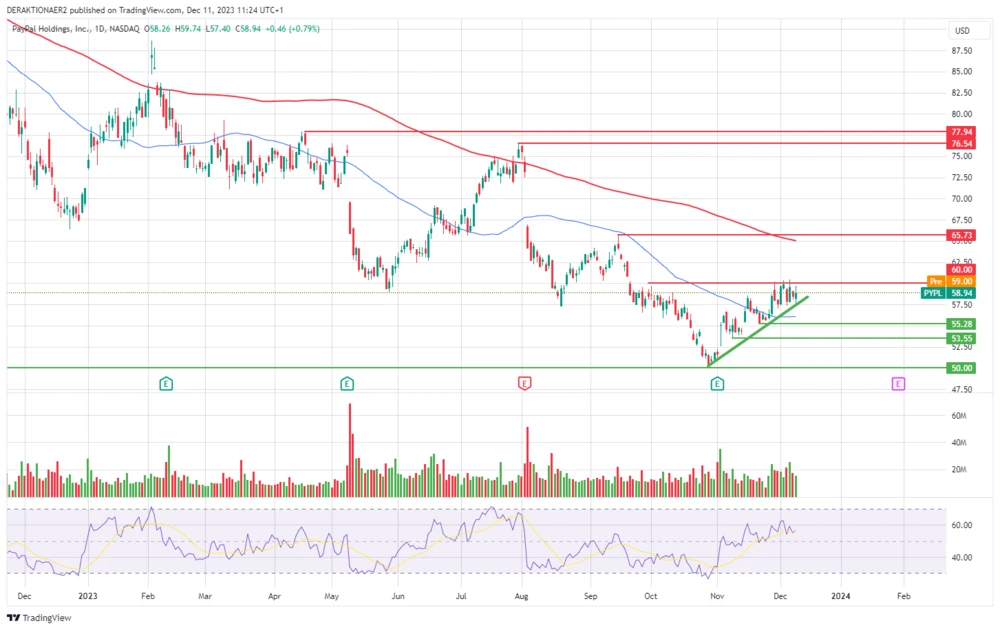
Task: Click the green 55.28 price level label
Action: tap(961, 324)
